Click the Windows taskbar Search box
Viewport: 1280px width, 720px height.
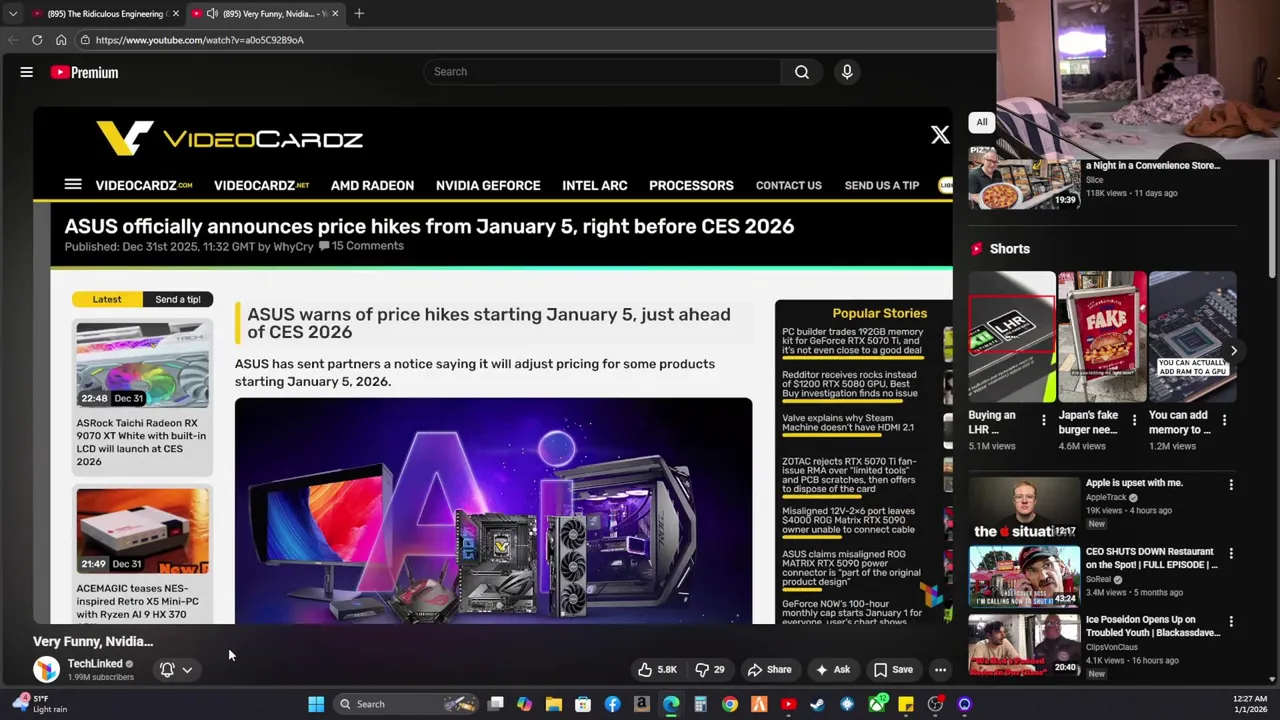(x=405, y=704)
